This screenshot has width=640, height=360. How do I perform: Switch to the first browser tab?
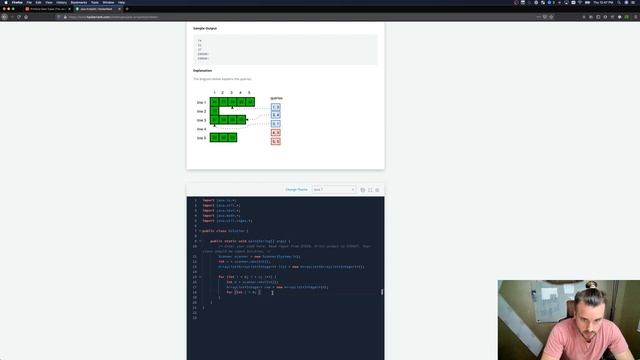point(48,9)
